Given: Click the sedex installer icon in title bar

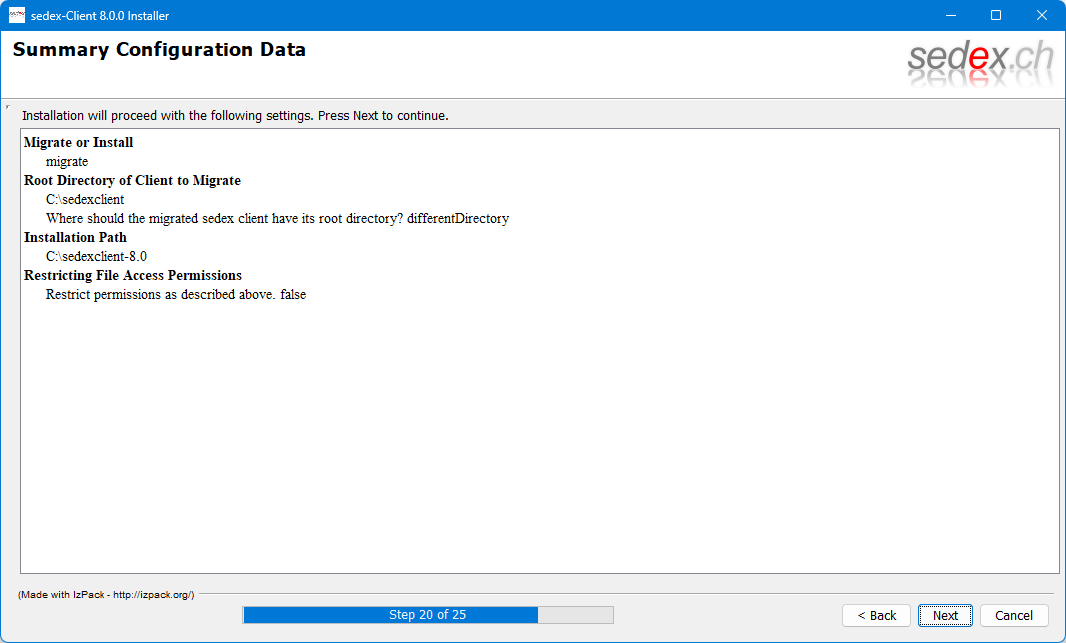Looking at the screenshot, I should (x=17, y=15).
